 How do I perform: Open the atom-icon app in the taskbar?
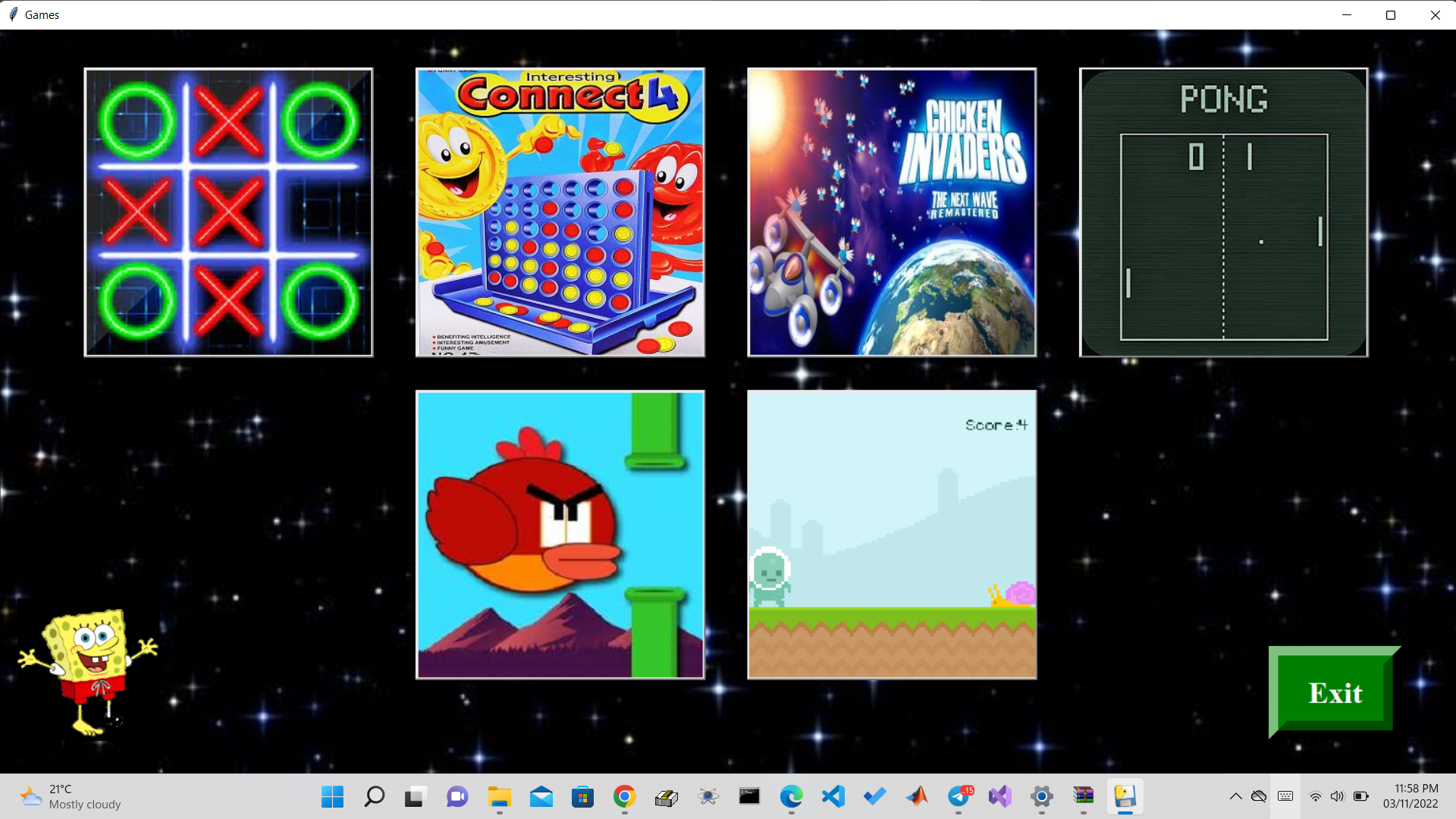(708, 796)
